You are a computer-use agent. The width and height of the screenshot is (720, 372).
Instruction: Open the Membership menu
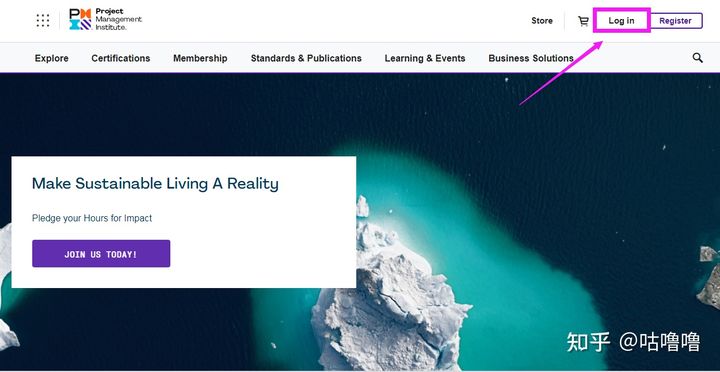[200, 58]
